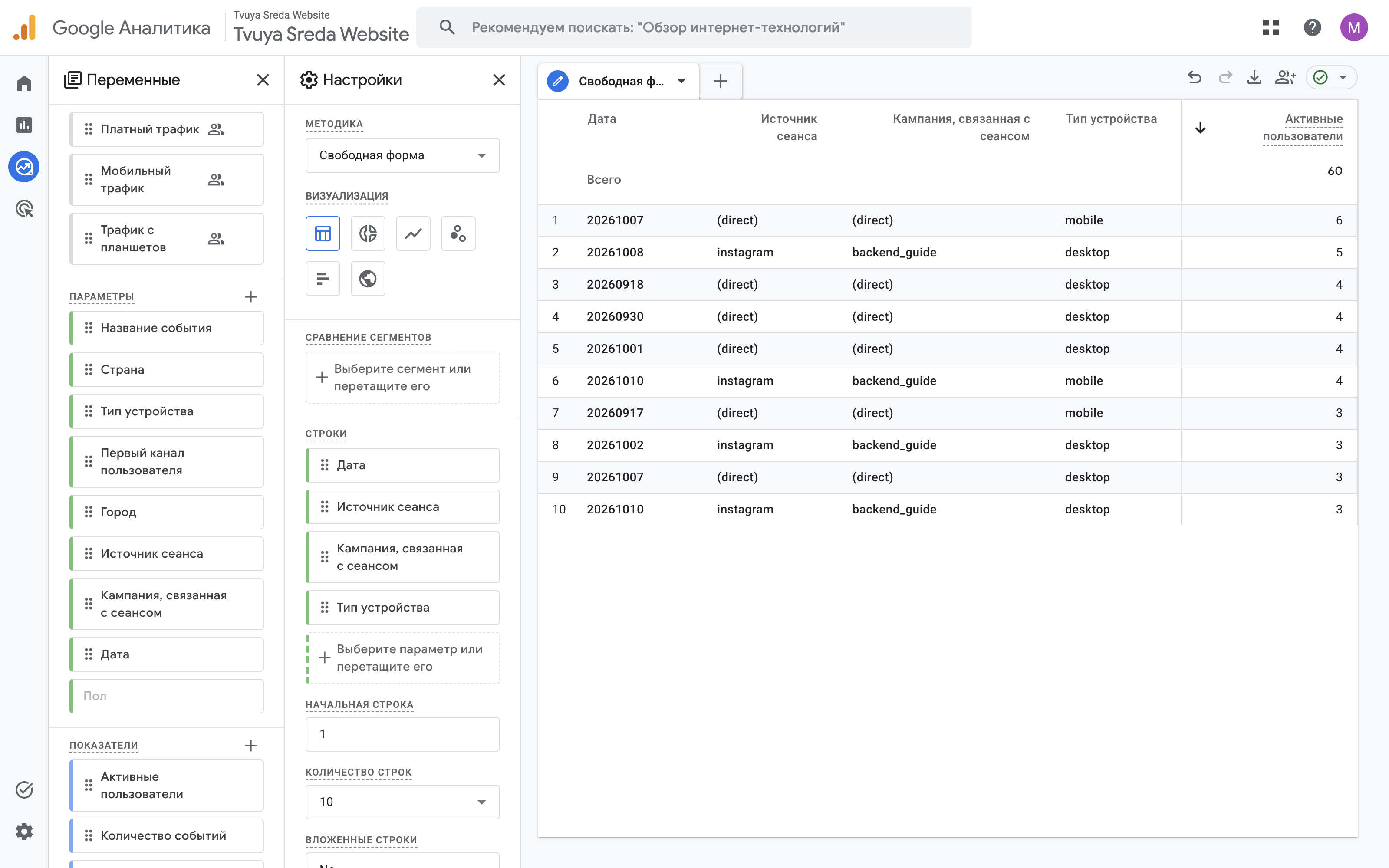Open the help menu
The height and width of the screenshot is (868, 1389).
(1312, 27)
